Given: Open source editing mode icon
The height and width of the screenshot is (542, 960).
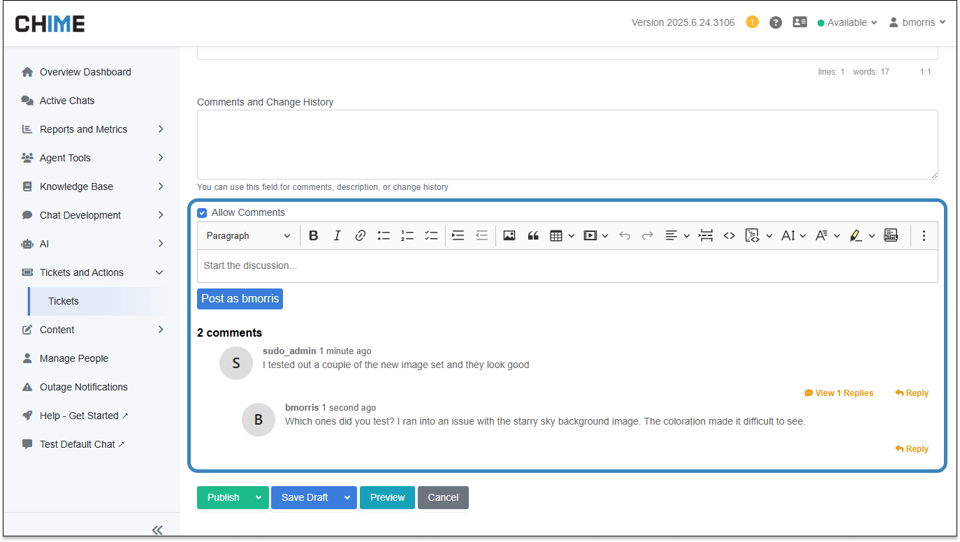Looking at the screenshot, I should coord(891,236).
